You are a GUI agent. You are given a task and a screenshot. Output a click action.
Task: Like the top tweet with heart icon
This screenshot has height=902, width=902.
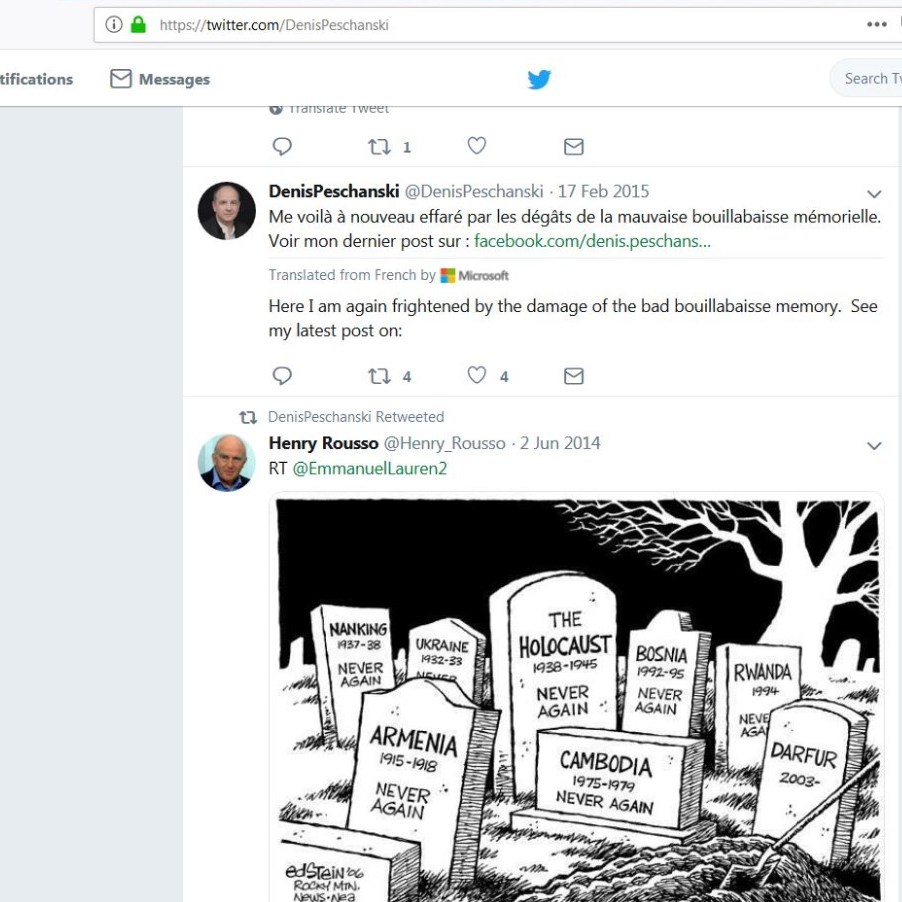click(x=476, y=146)
